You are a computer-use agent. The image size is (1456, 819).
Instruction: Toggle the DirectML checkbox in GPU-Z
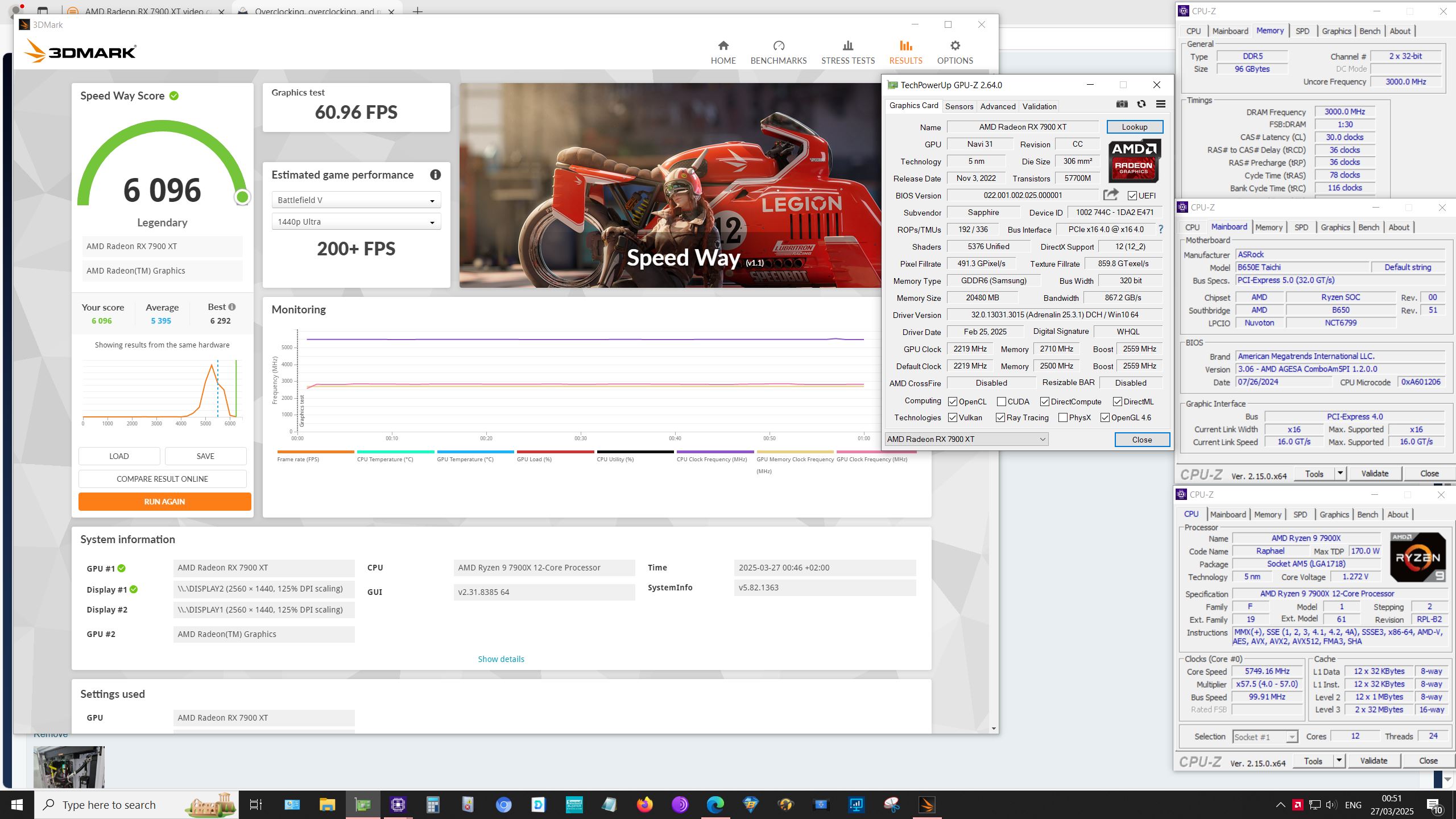coord(1118,402)
